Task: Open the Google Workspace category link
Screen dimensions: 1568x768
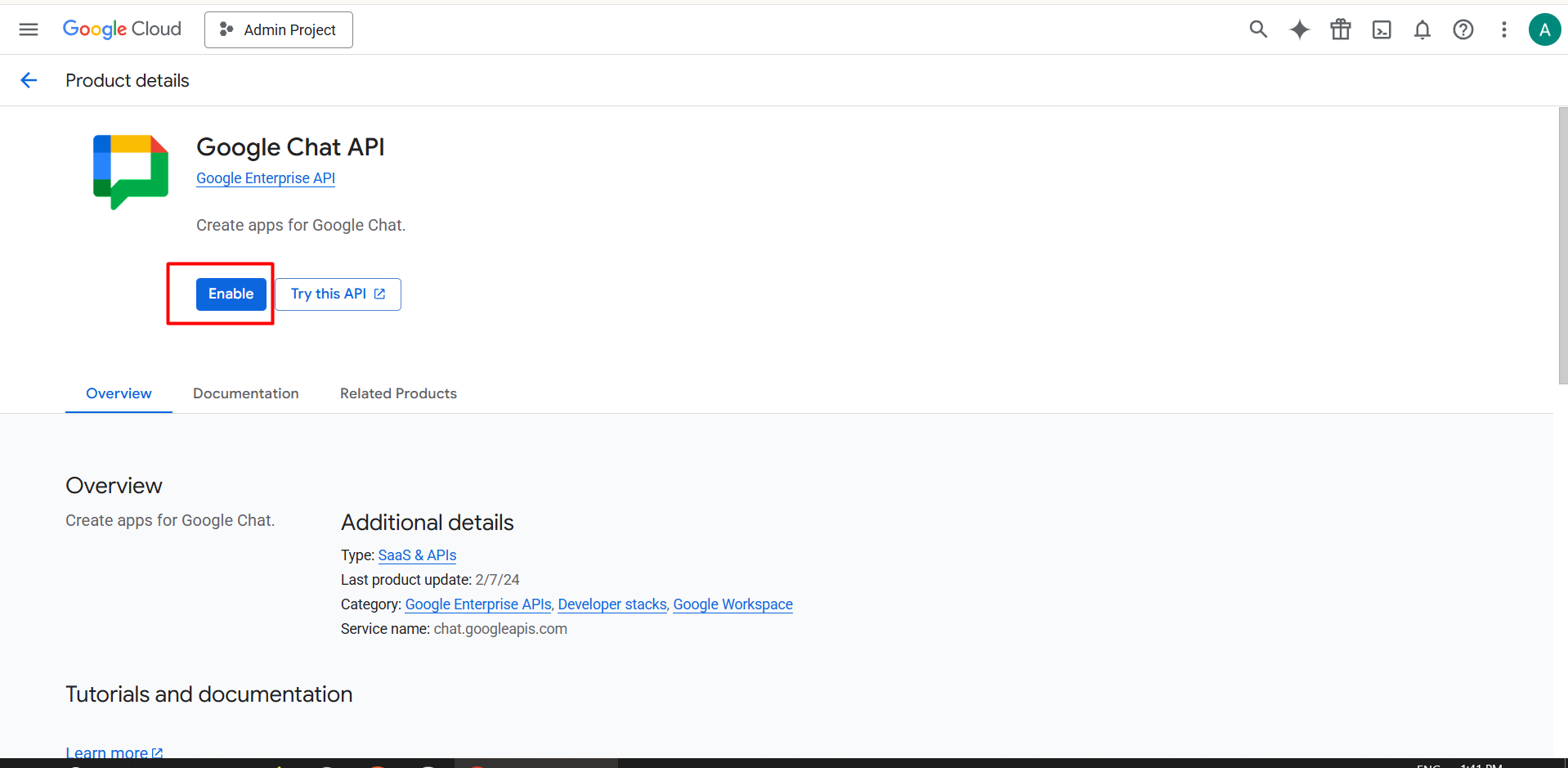Action: click(x=732, y=604)
